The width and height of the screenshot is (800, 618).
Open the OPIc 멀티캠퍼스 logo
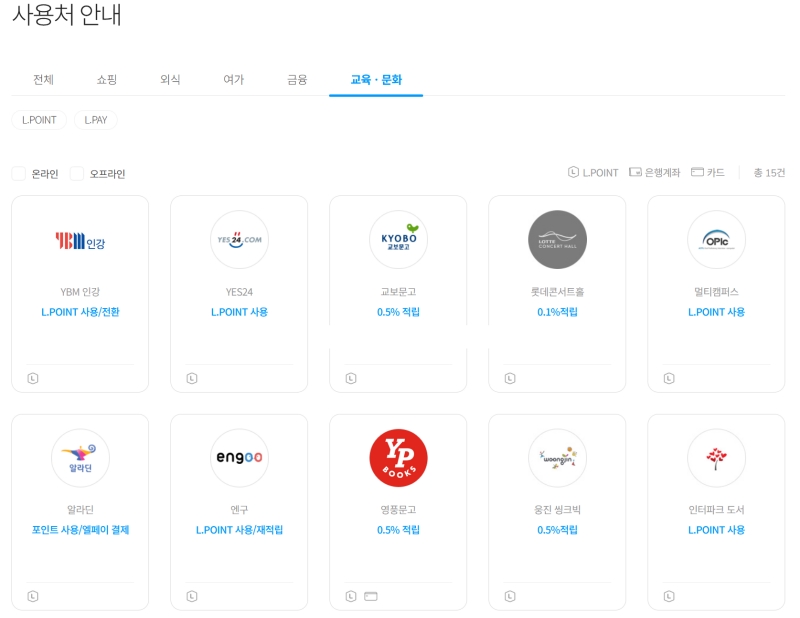[x=716, y=239]
